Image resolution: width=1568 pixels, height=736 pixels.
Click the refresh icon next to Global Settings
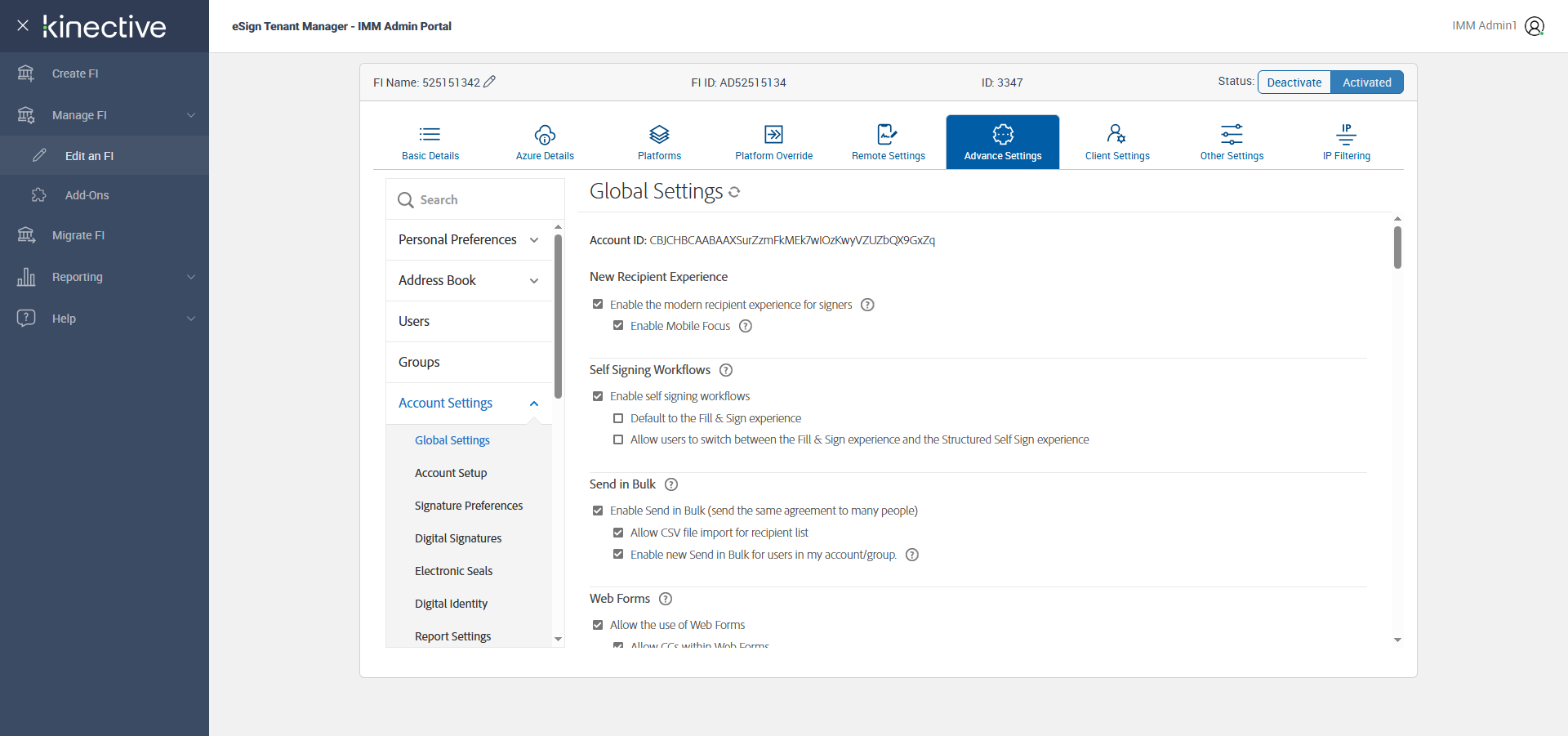click(x=734, y=192)
